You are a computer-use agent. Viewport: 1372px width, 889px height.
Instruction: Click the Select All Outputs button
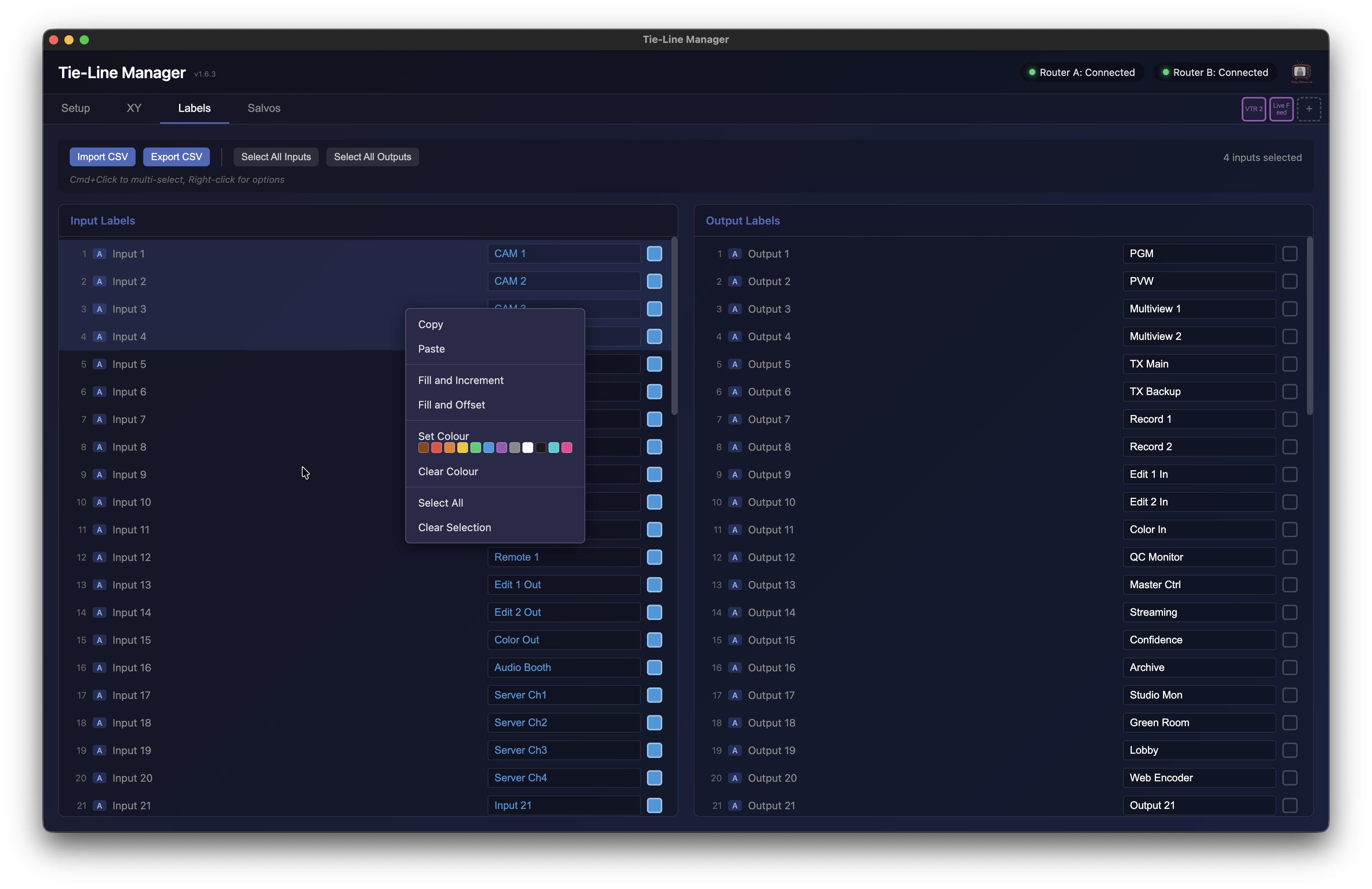(x=372, y=156)
